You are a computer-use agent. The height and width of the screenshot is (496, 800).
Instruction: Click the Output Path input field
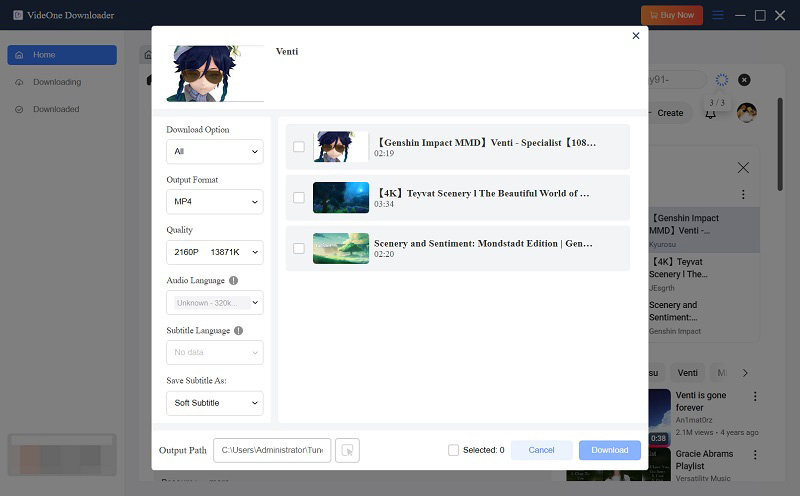tap(272, 451)
